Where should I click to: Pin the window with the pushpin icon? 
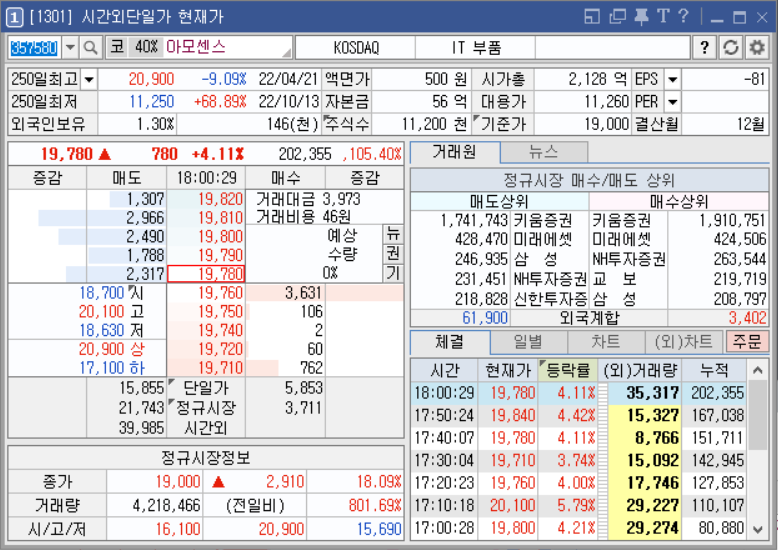[x=642, y=17]
